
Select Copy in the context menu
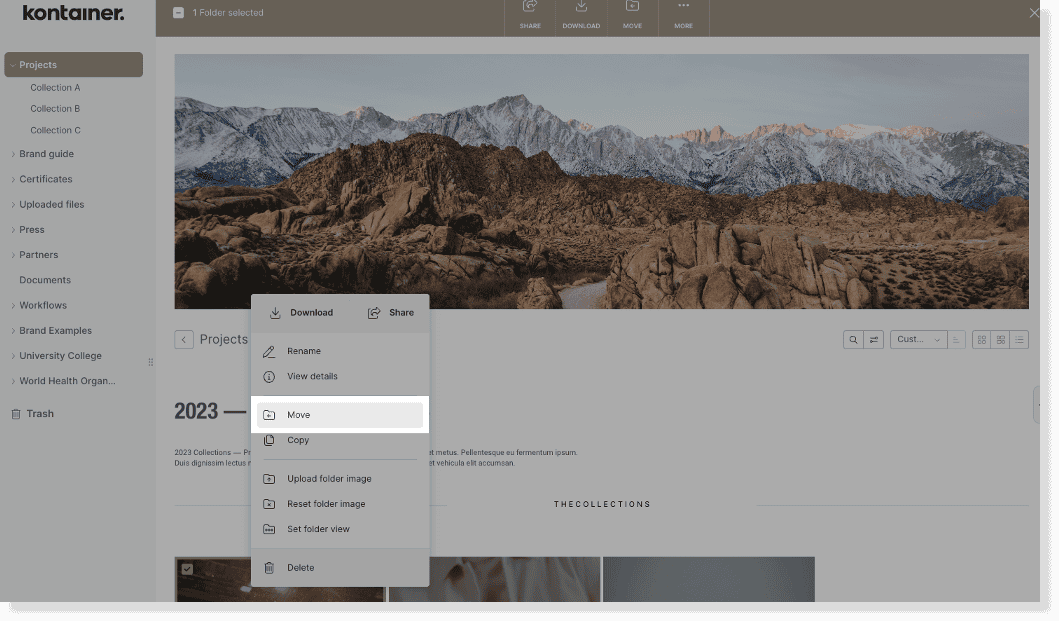298,440
